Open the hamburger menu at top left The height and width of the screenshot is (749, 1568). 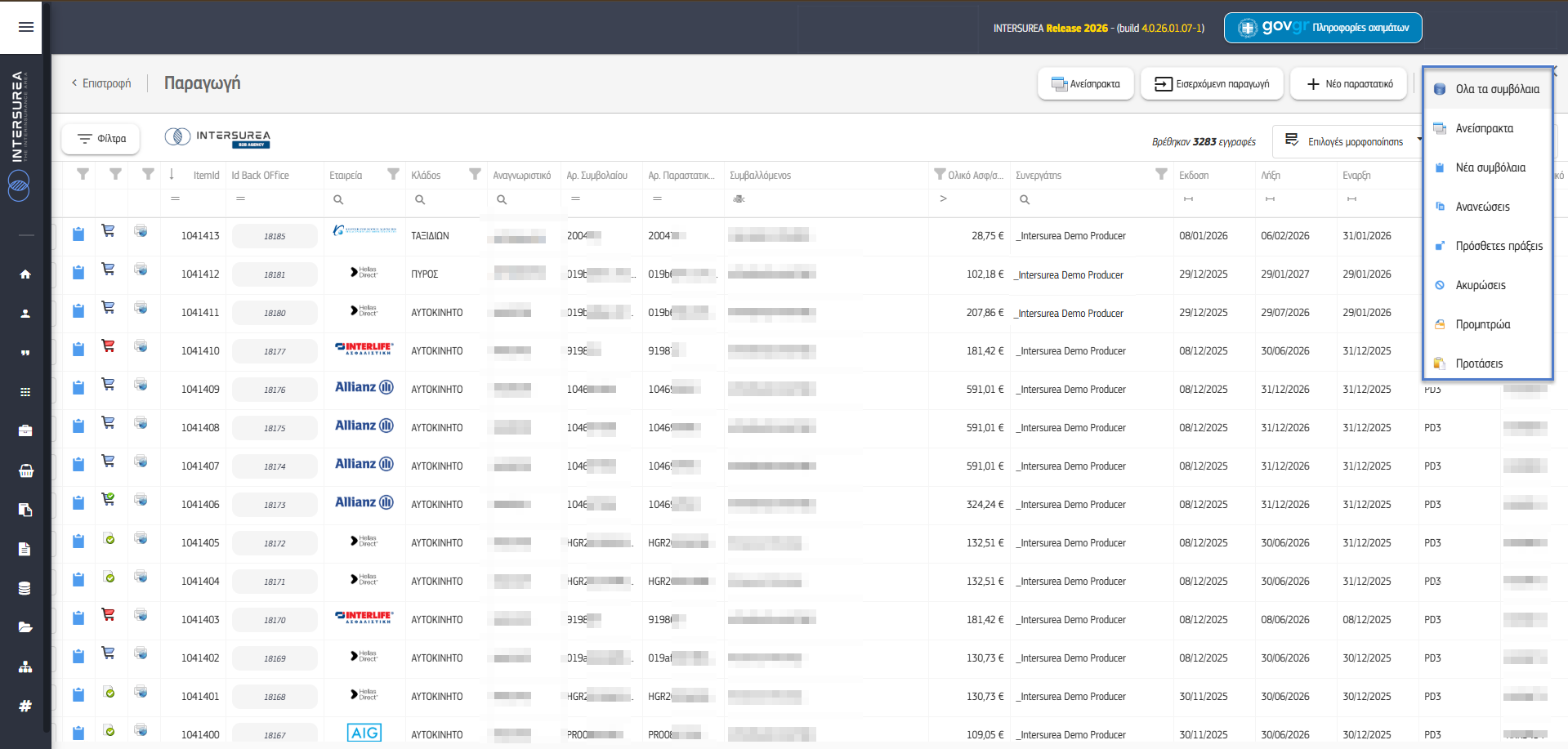point(25,27)
